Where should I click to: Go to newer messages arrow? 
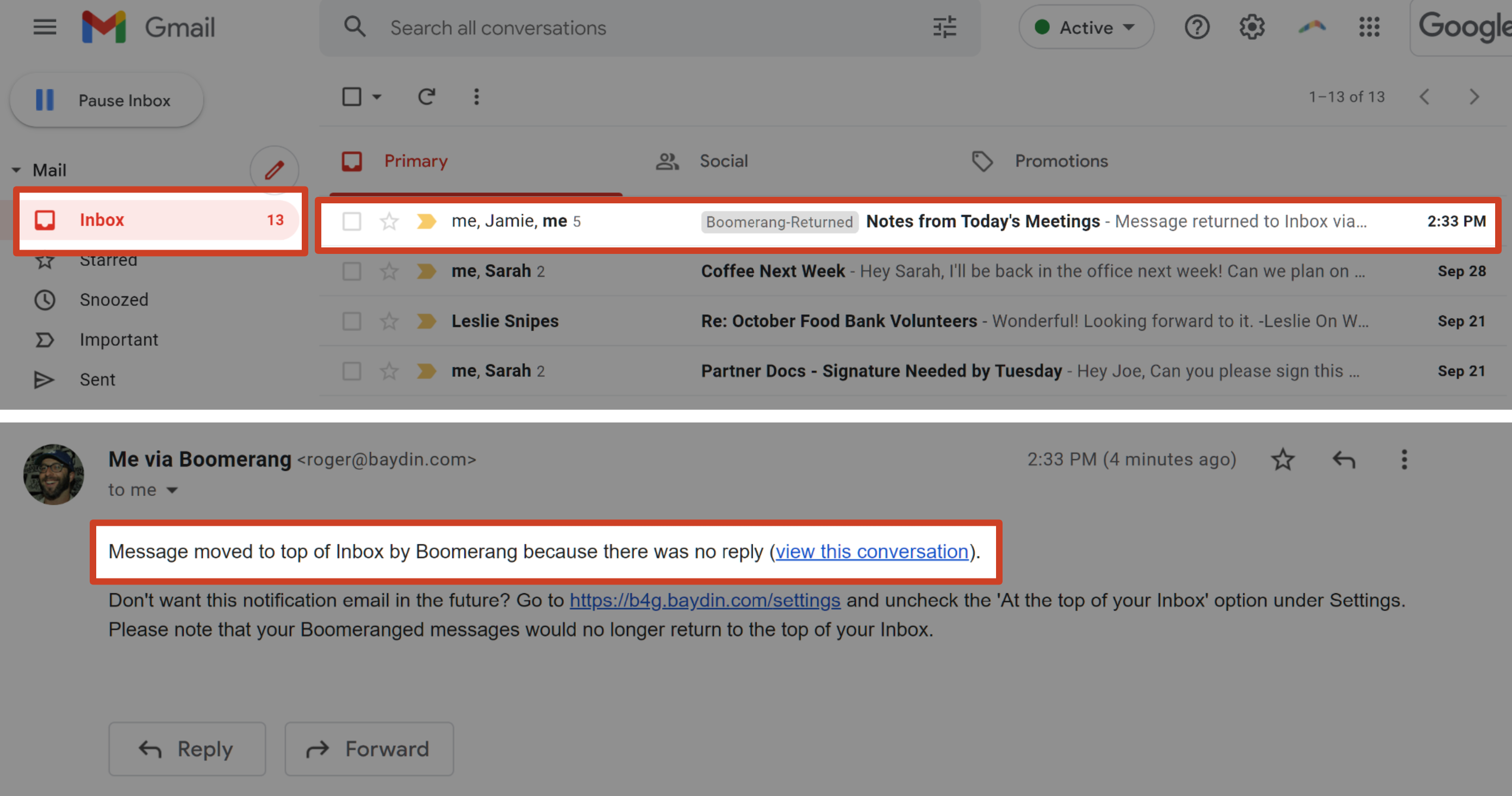click(1424, 96)
